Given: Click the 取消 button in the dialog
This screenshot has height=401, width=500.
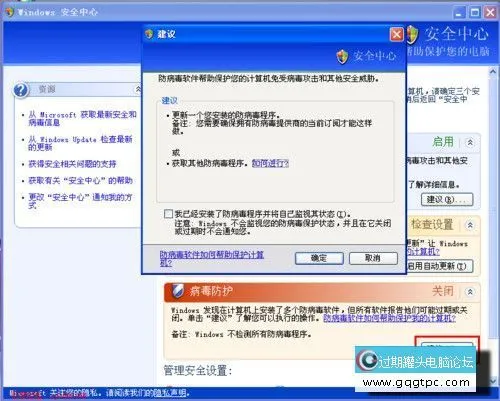Looking at the screenshot, I should (373, 258).
